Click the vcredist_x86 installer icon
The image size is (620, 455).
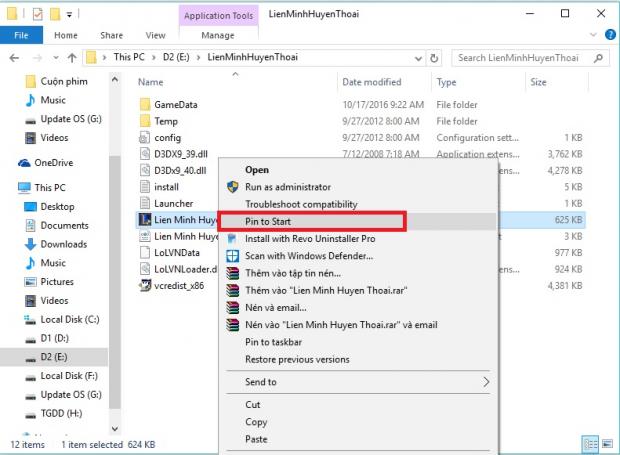tap(145, 286)
